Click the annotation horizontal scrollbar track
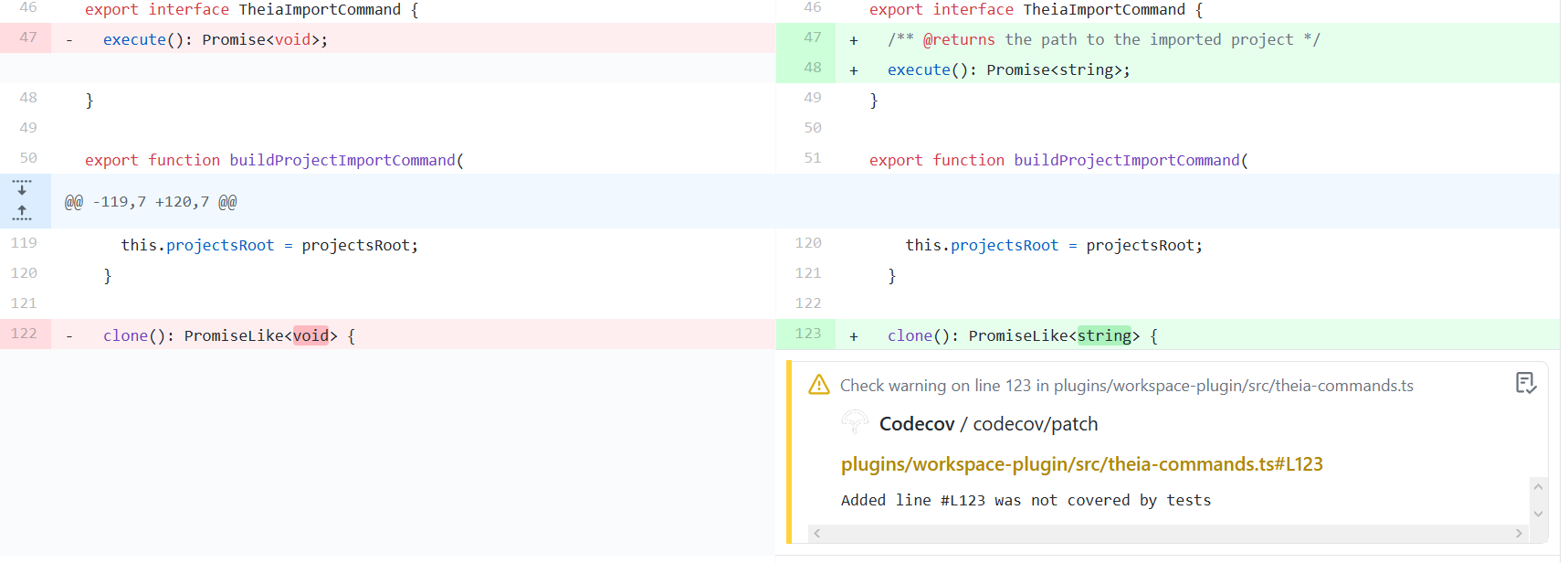Image resolution: width=1568 pixels, height=563 pixels. [1167, 533]
